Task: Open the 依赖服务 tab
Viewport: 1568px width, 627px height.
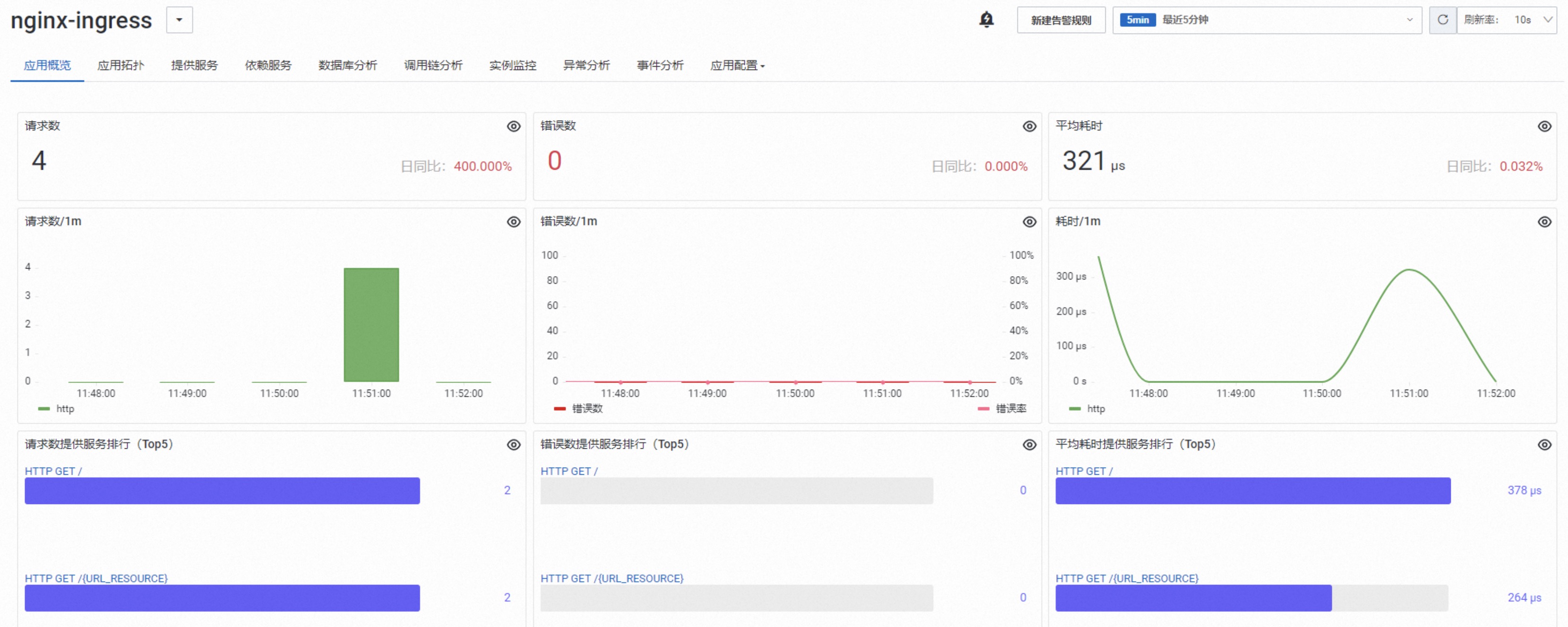Action: point(268,65)
